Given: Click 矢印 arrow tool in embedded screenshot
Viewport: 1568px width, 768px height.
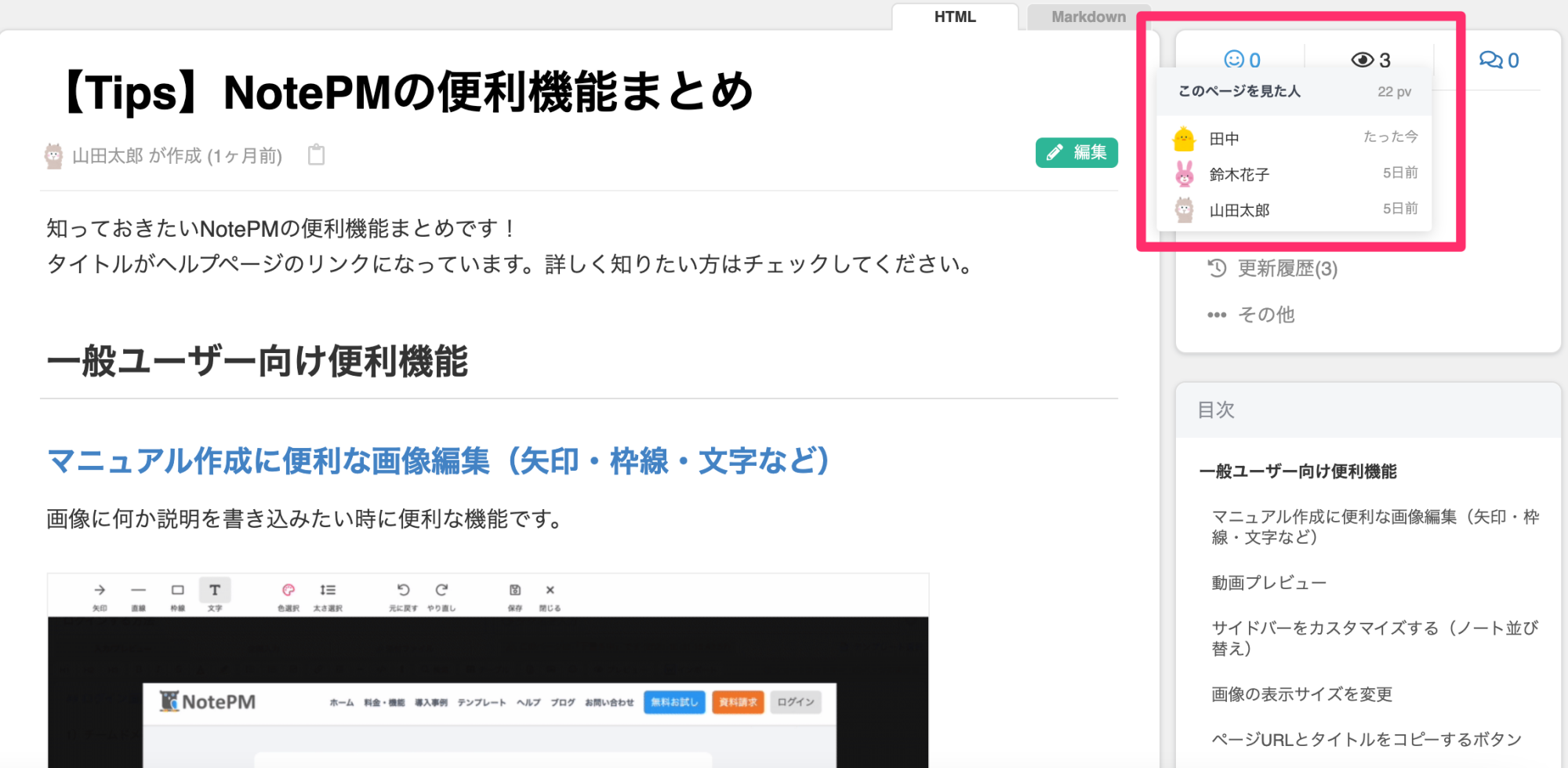Looking at the screenshot, I should click(x=100, y=596).
